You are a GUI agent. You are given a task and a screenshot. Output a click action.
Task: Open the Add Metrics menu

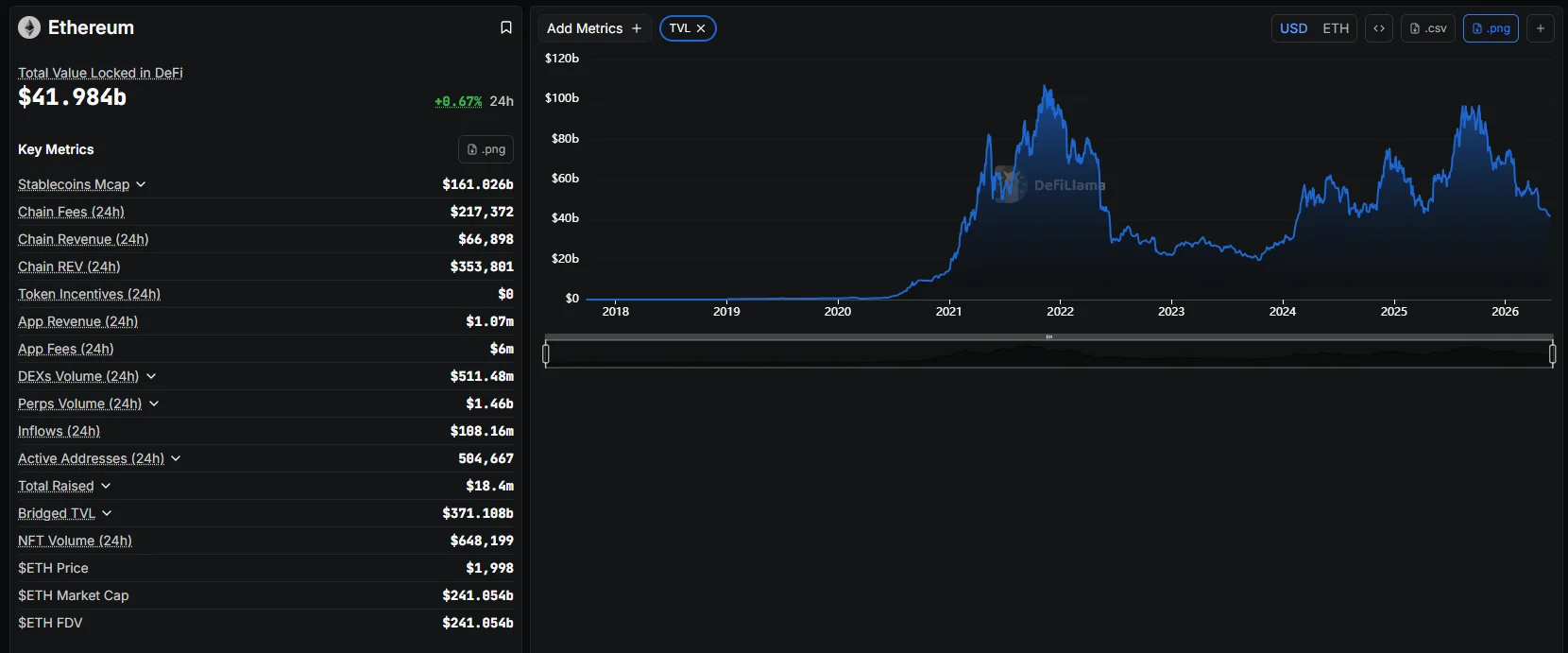click(x=594, y=28)
